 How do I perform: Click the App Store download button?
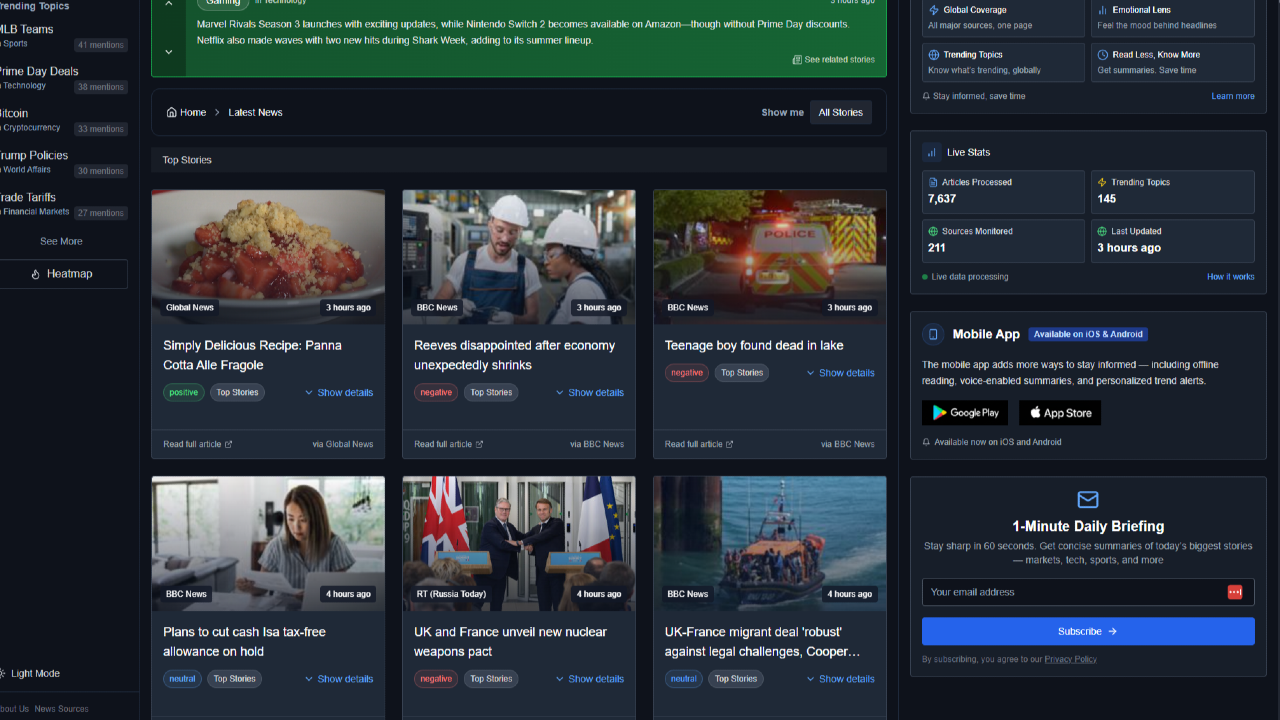pyautogui.click(x=1060, y=413)
